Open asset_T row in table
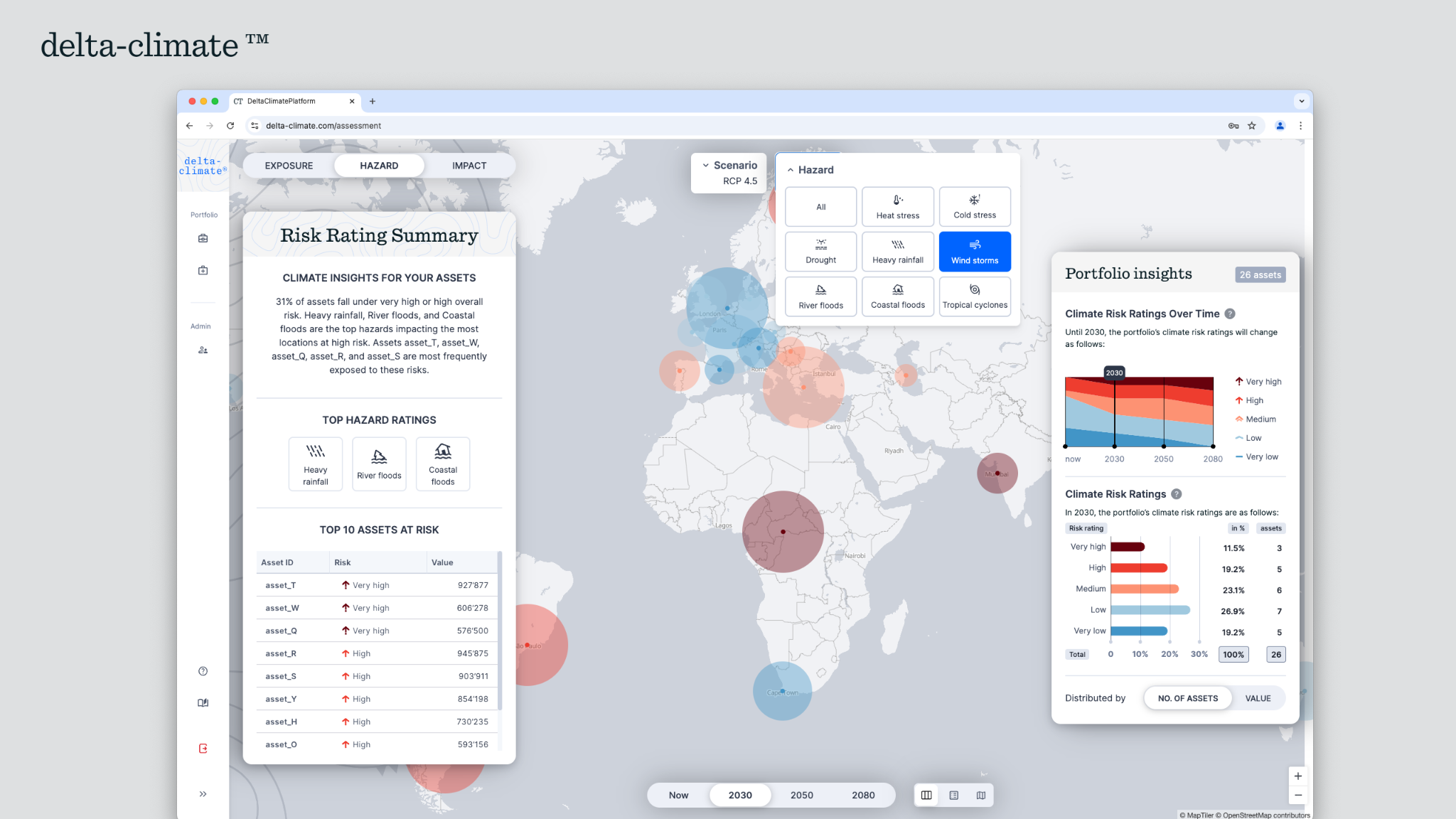The height and width of the screenshot is (819, 1456). coord(377,585)
